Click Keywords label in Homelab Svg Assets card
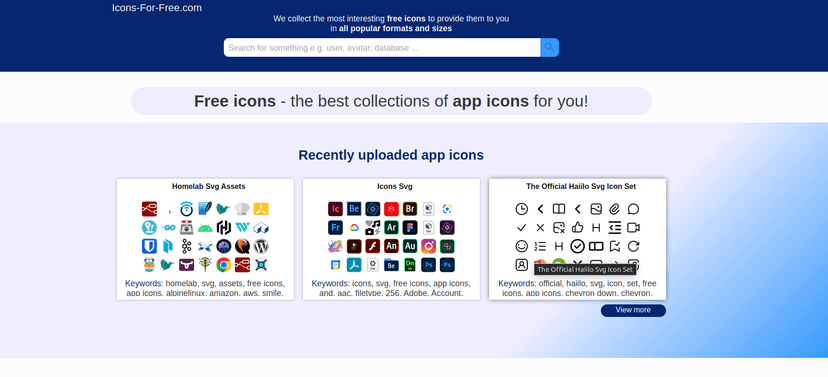 click(144, 283)
